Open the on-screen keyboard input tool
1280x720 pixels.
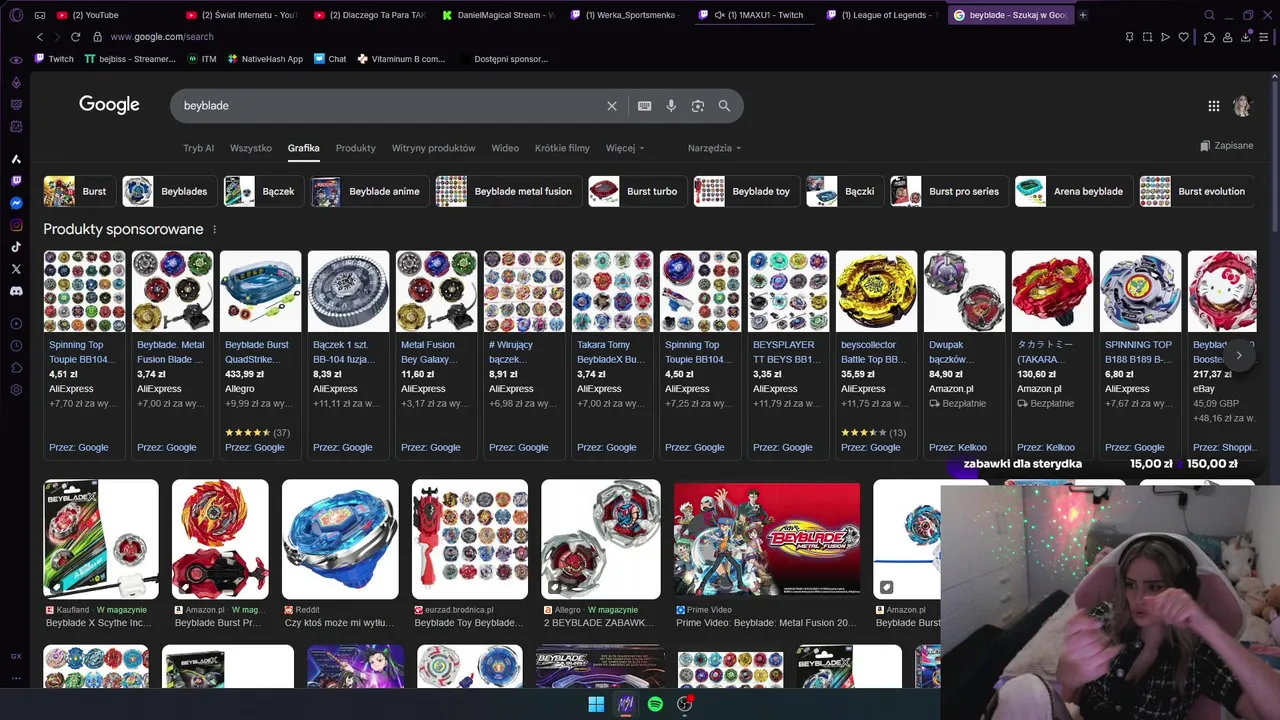(645, 106)
